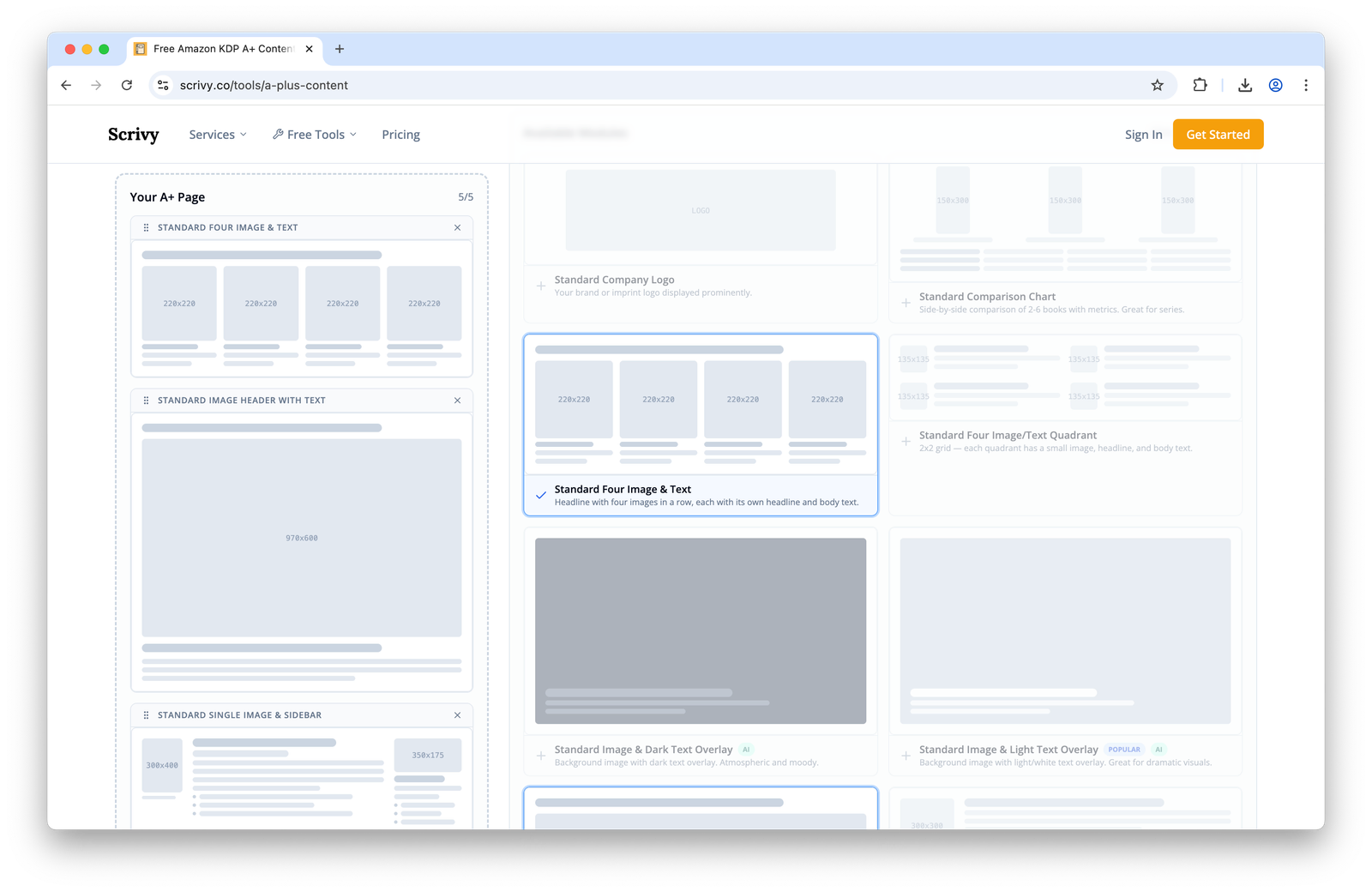Image resolution: width=1372 pixels, height=892 pixels.
Task: Grab the drag handle on Standard Single Image & Sidebar
Action: coord(145,714)
